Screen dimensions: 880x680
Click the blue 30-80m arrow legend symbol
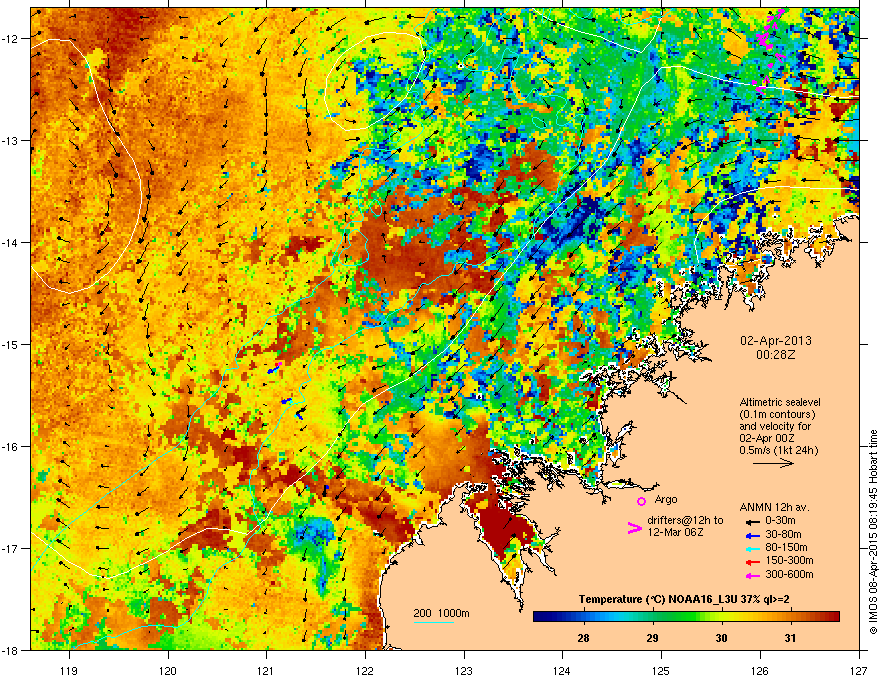pyautogui.click(x=751, y=535)
